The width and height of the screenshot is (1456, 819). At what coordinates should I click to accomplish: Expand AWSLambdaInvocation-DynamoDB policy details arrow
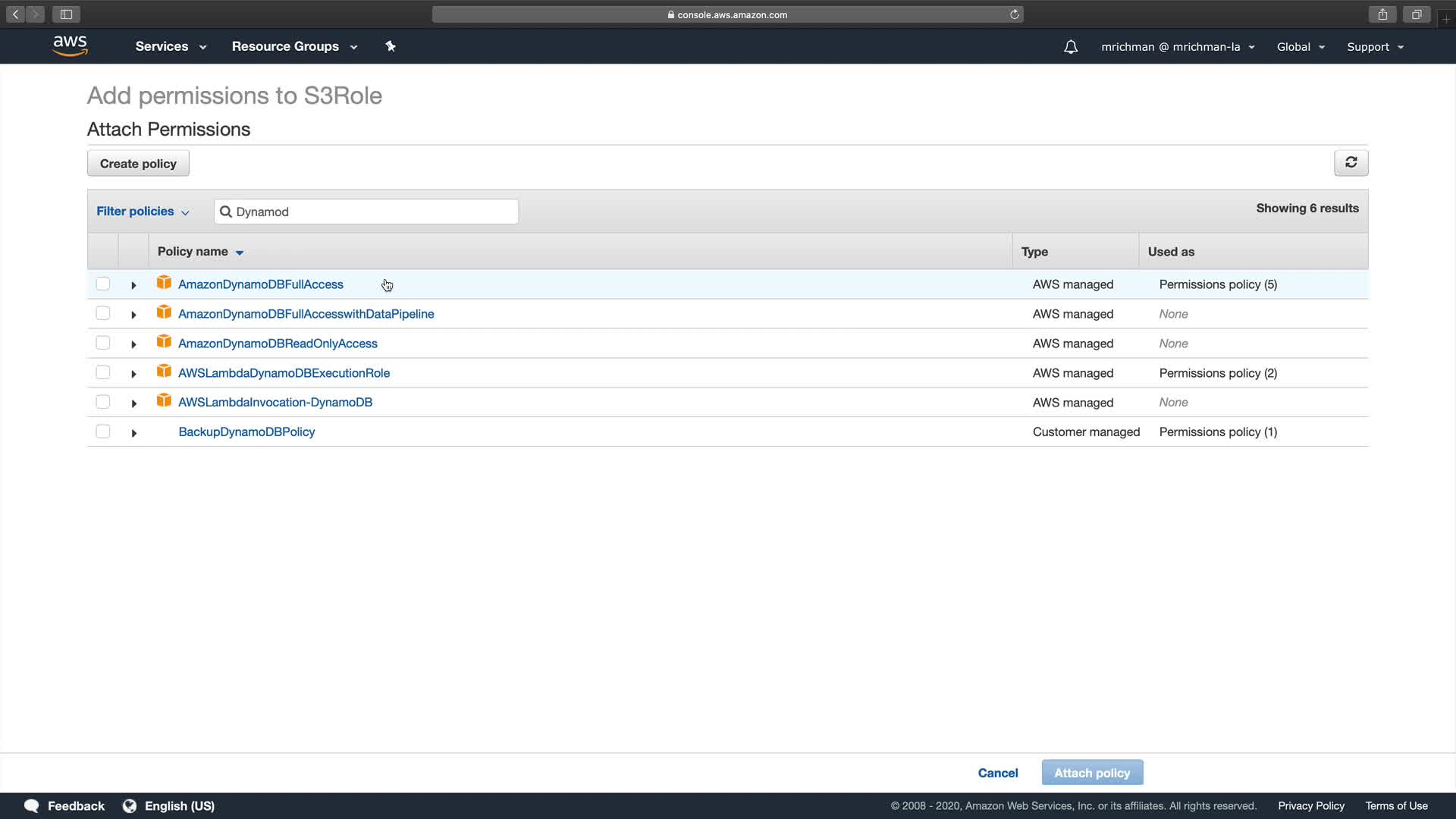pos(133,403)
